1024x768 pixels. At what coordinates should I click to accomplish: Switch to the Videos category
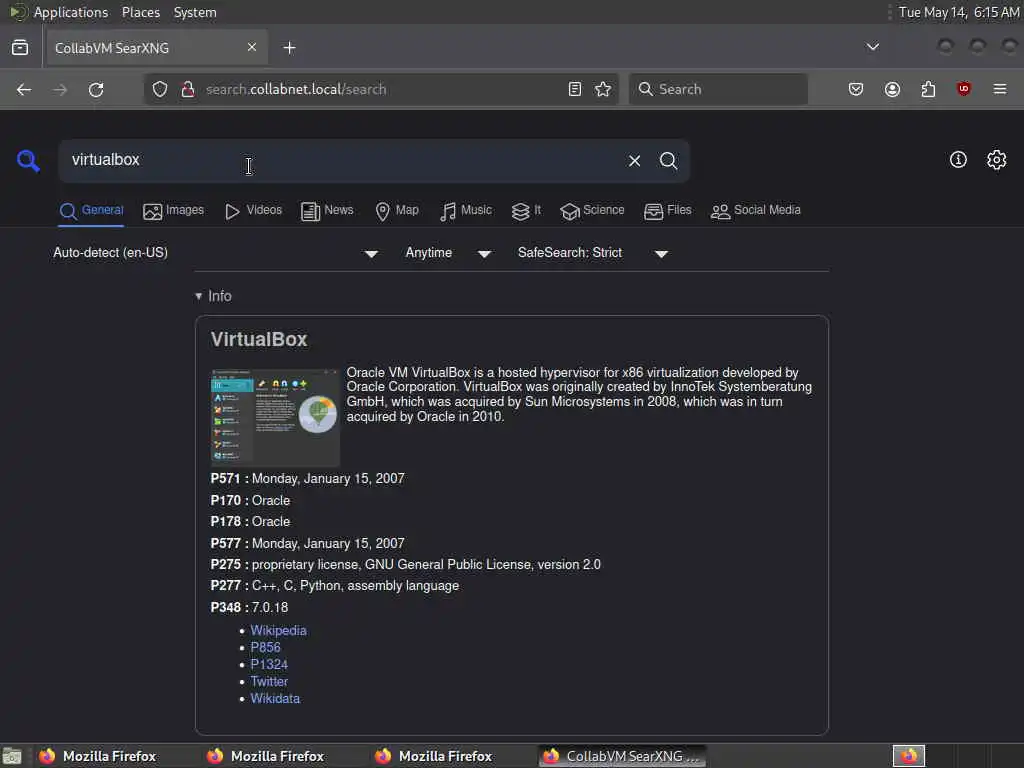[253, 210]
